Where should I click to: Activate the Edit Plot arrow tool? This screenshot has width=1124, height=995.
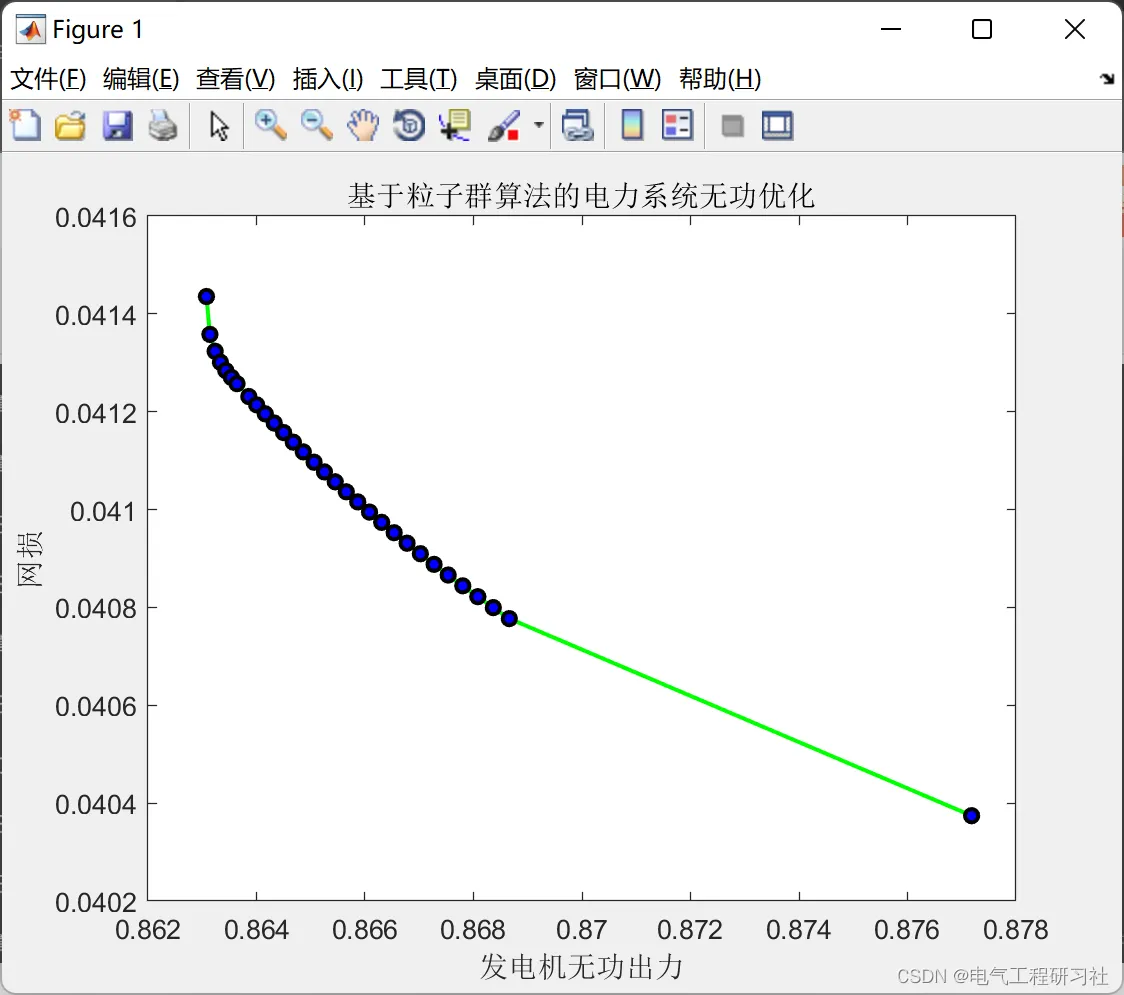click(x=219, y=126)
